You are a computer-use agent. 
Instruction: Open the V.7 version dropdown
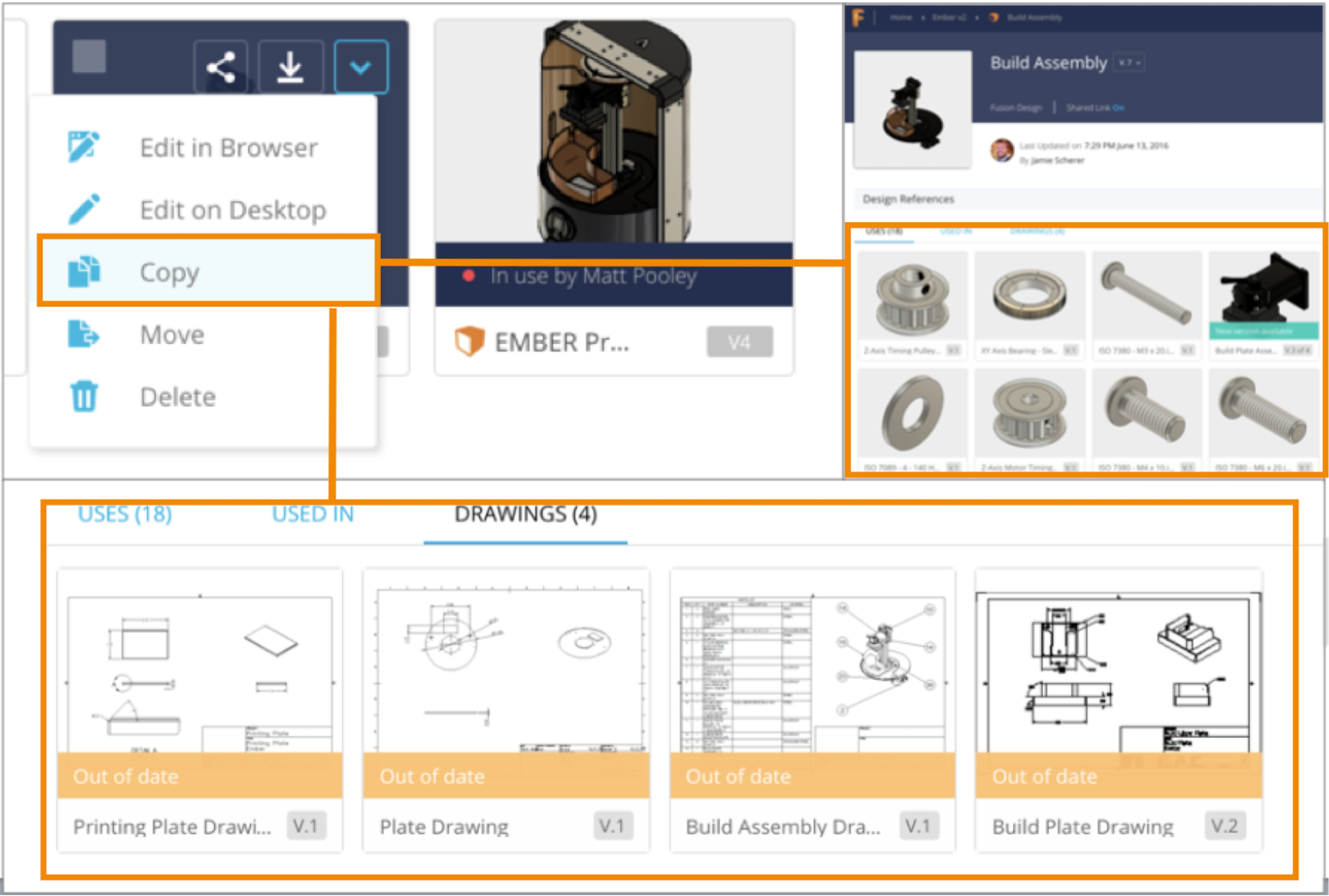coord(1130,63)
